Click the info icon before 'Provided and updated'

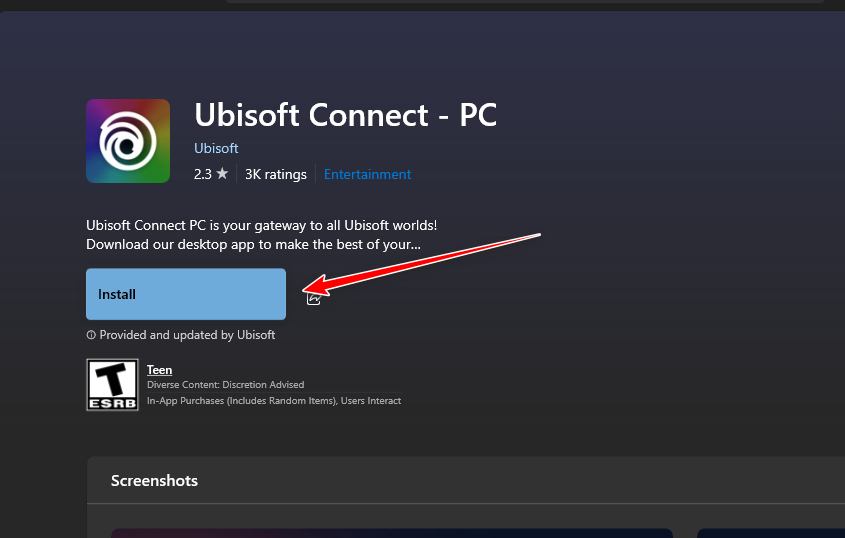coord(91,335)
